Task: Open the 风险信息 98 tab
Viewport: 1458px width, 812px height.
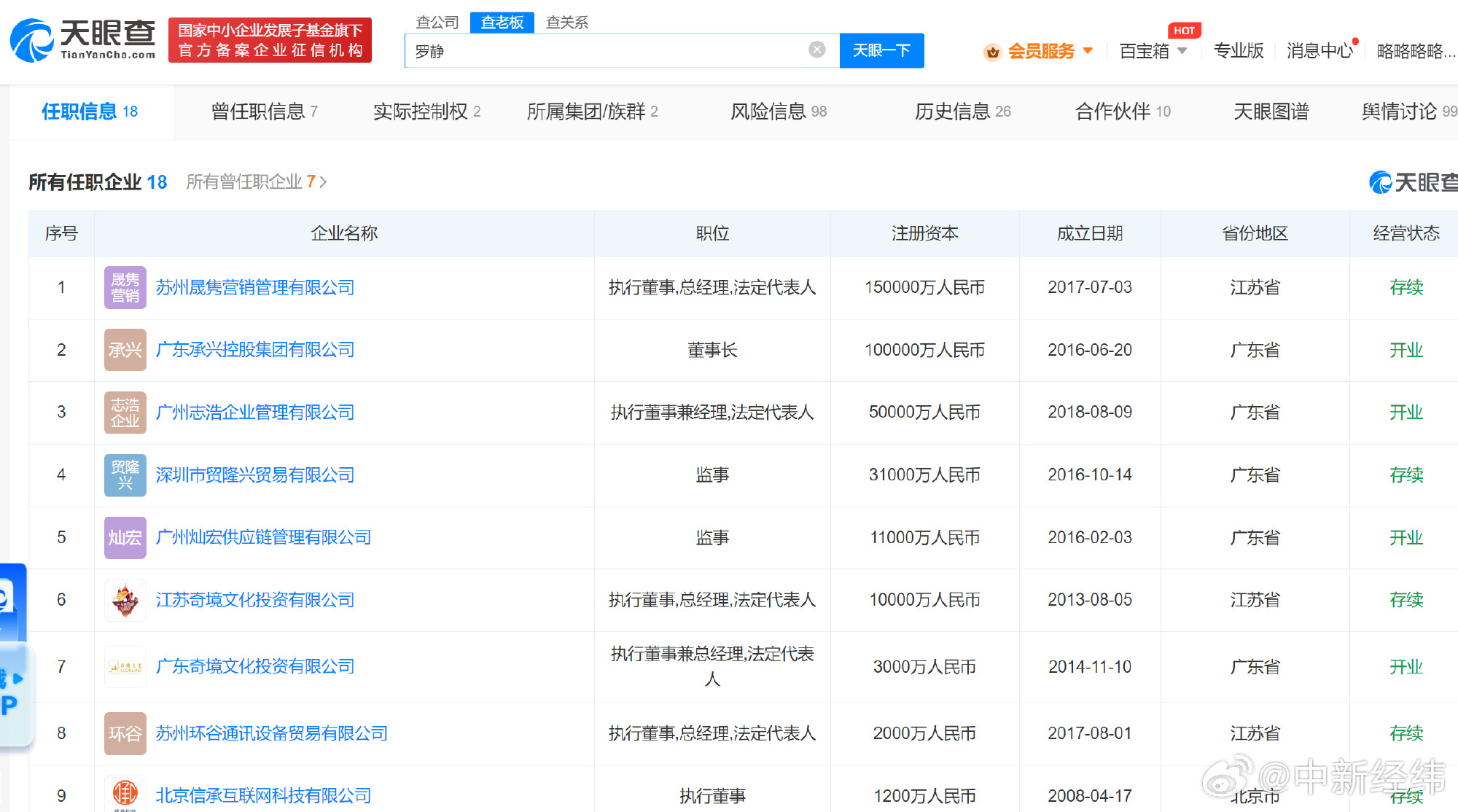Action: [779, 112]
